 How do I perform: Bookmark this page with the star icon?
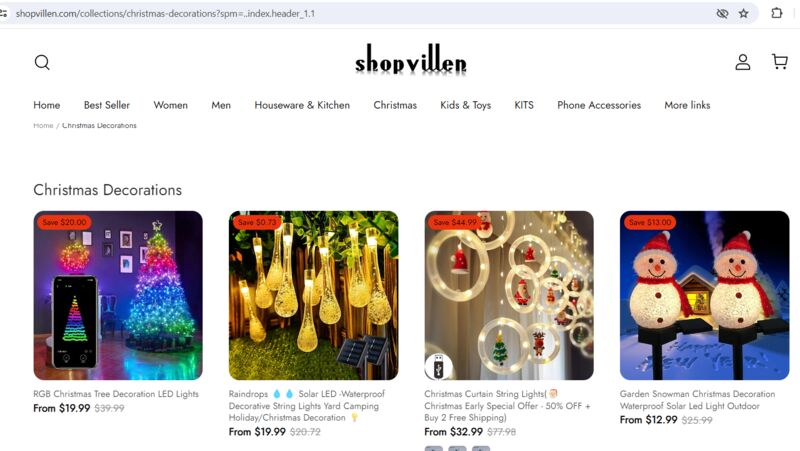(743, 13)
